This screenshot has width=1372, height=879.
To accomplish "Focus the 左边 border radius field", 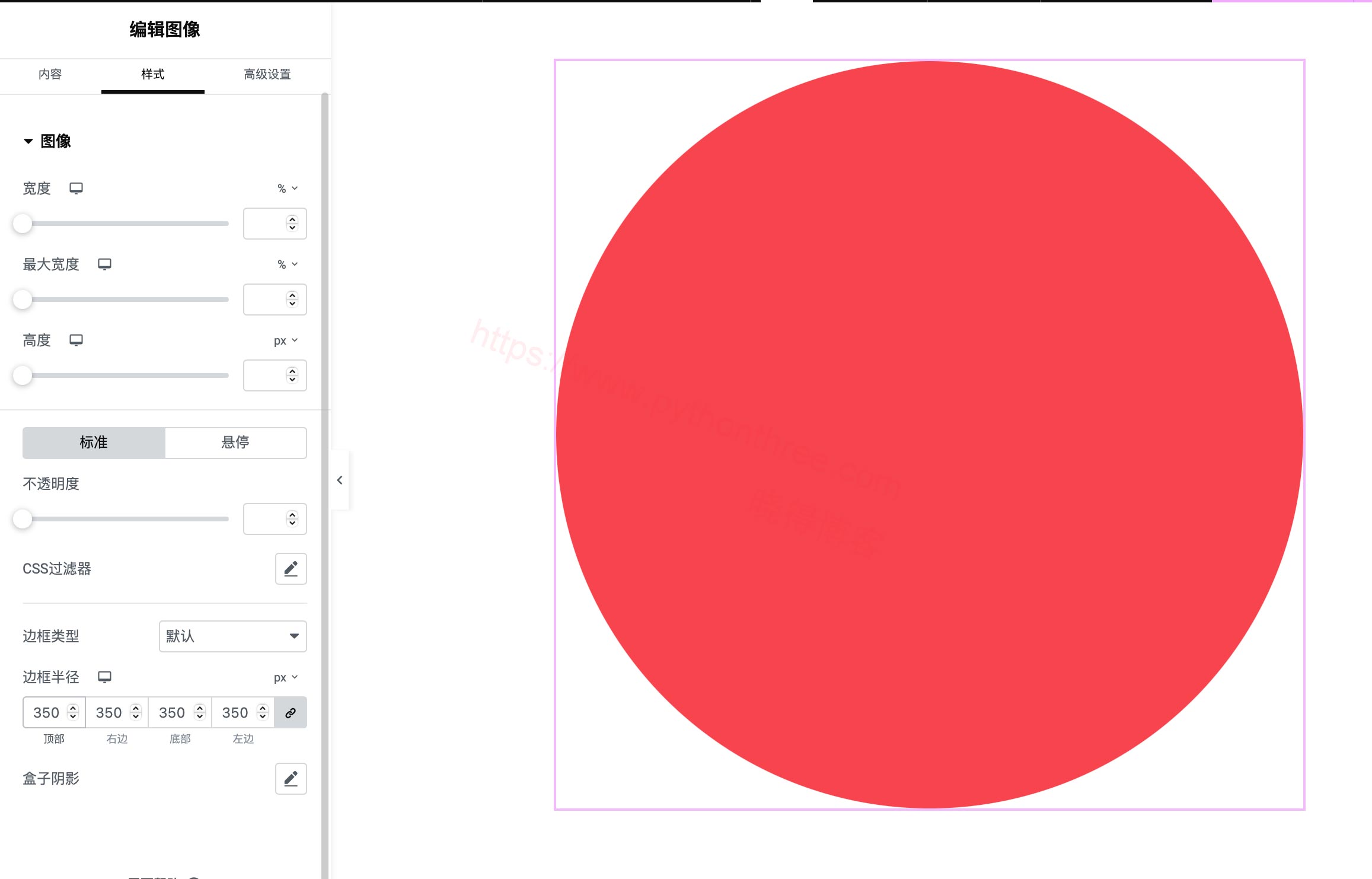I will point(243,712).
